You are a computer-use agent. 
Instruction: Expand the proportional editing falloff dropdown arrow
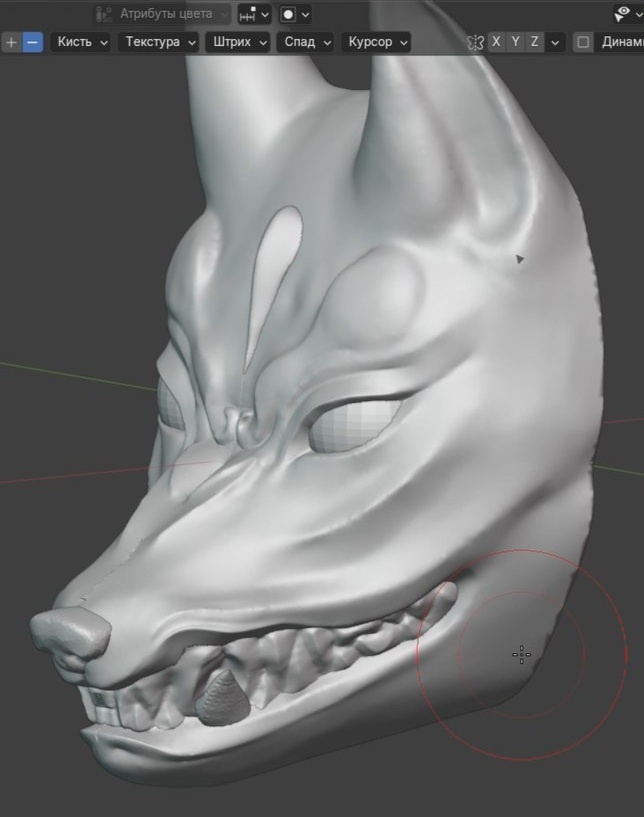point(306,15)
